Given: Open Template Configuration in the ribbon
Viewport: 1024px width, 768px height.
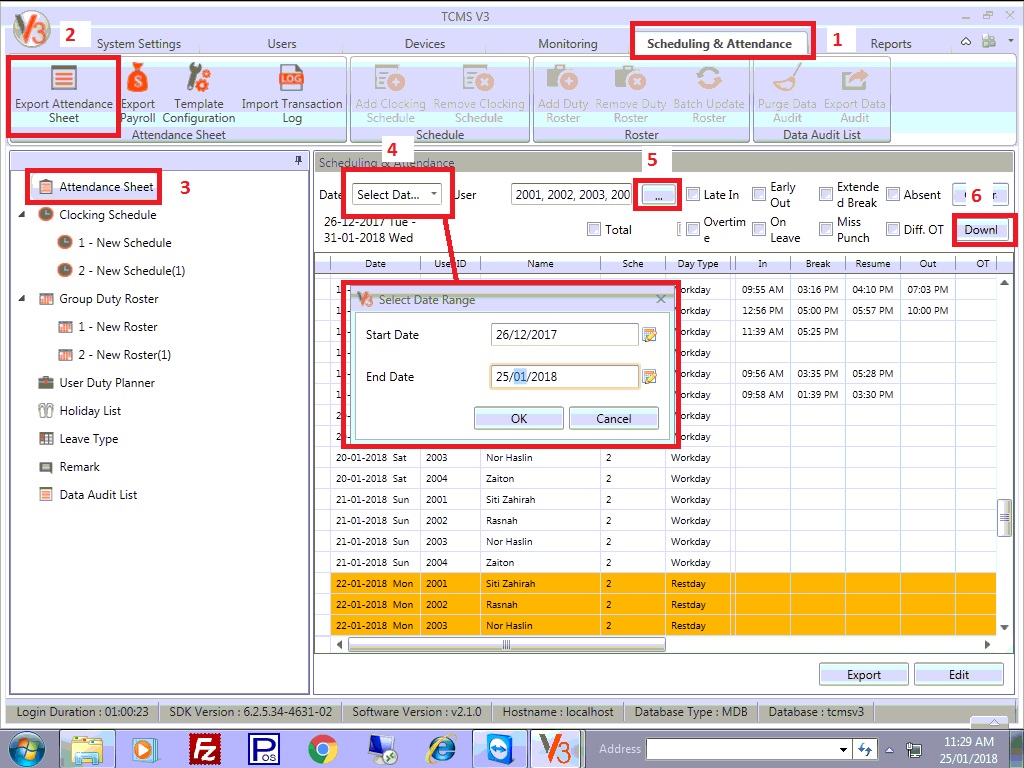Looking at the screenshot, I should [198, 81].
